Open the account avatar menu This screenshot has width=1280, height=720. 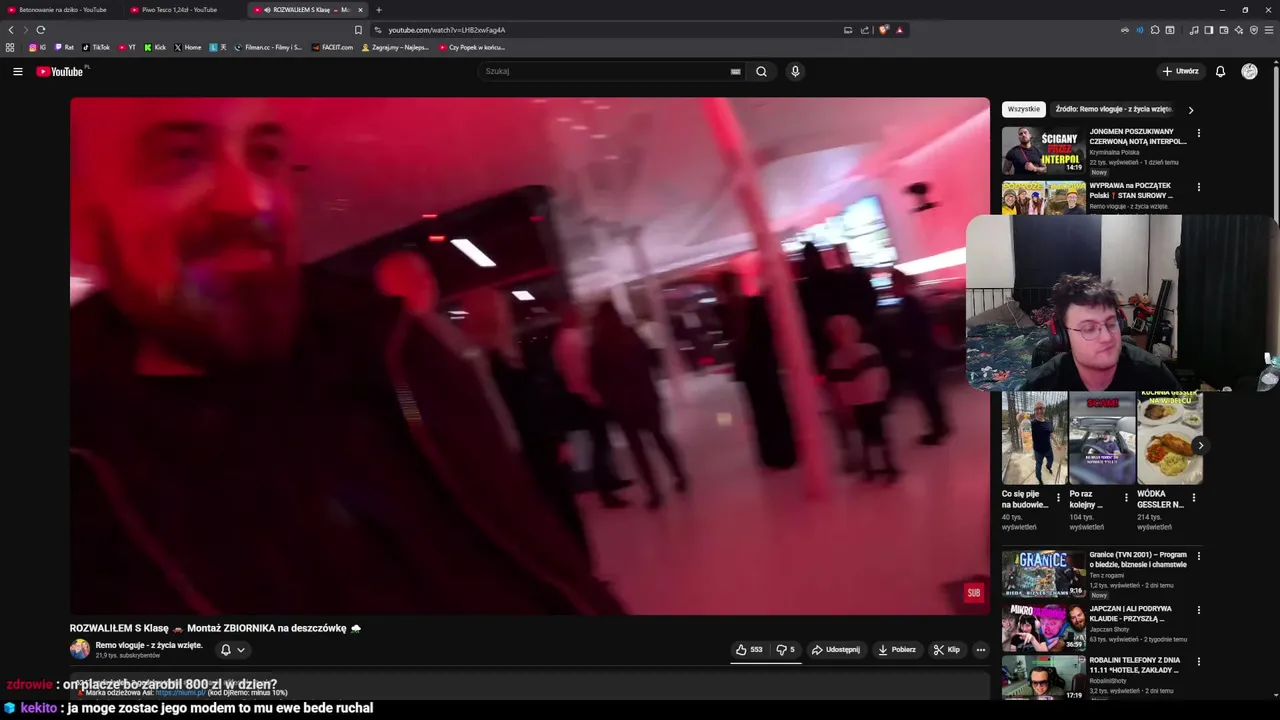pos(1249,71)
